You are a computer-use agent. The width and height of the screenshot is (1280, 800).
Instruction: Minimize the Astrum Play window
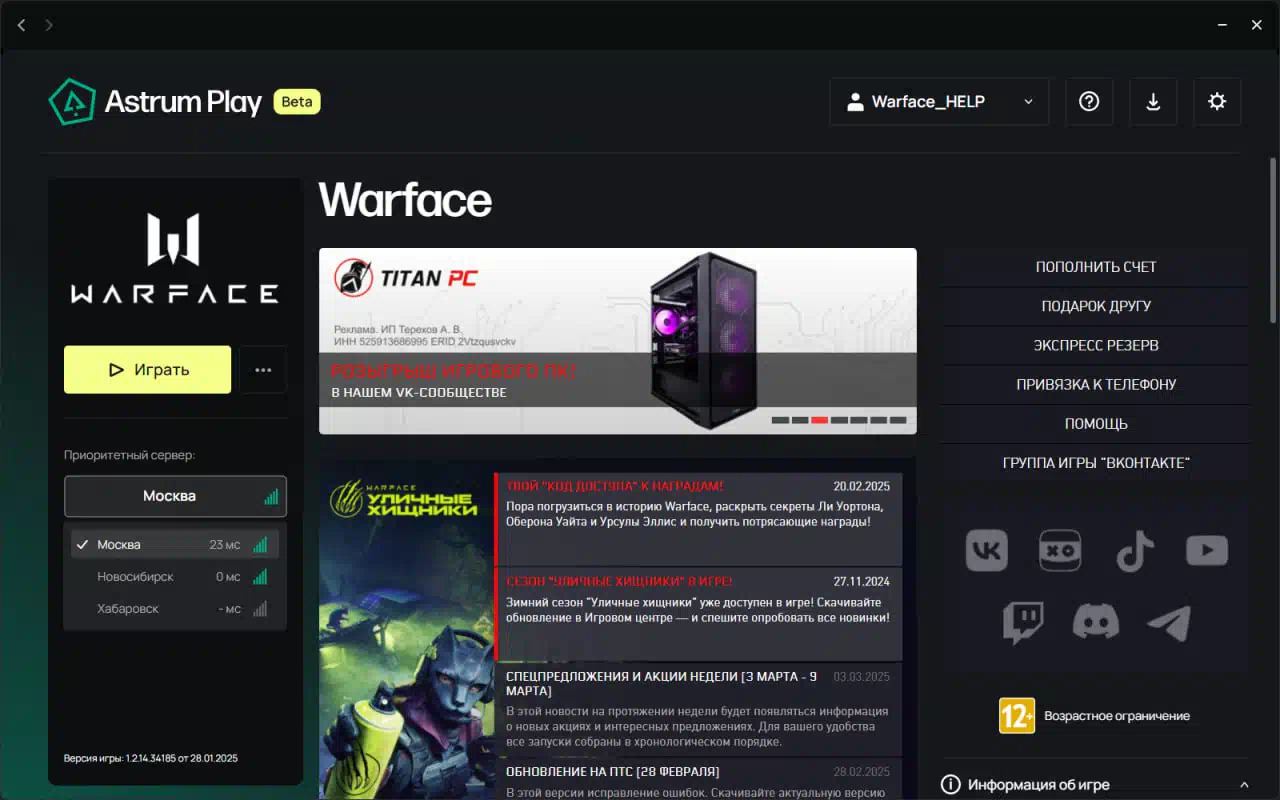(x=1223, y=25)
